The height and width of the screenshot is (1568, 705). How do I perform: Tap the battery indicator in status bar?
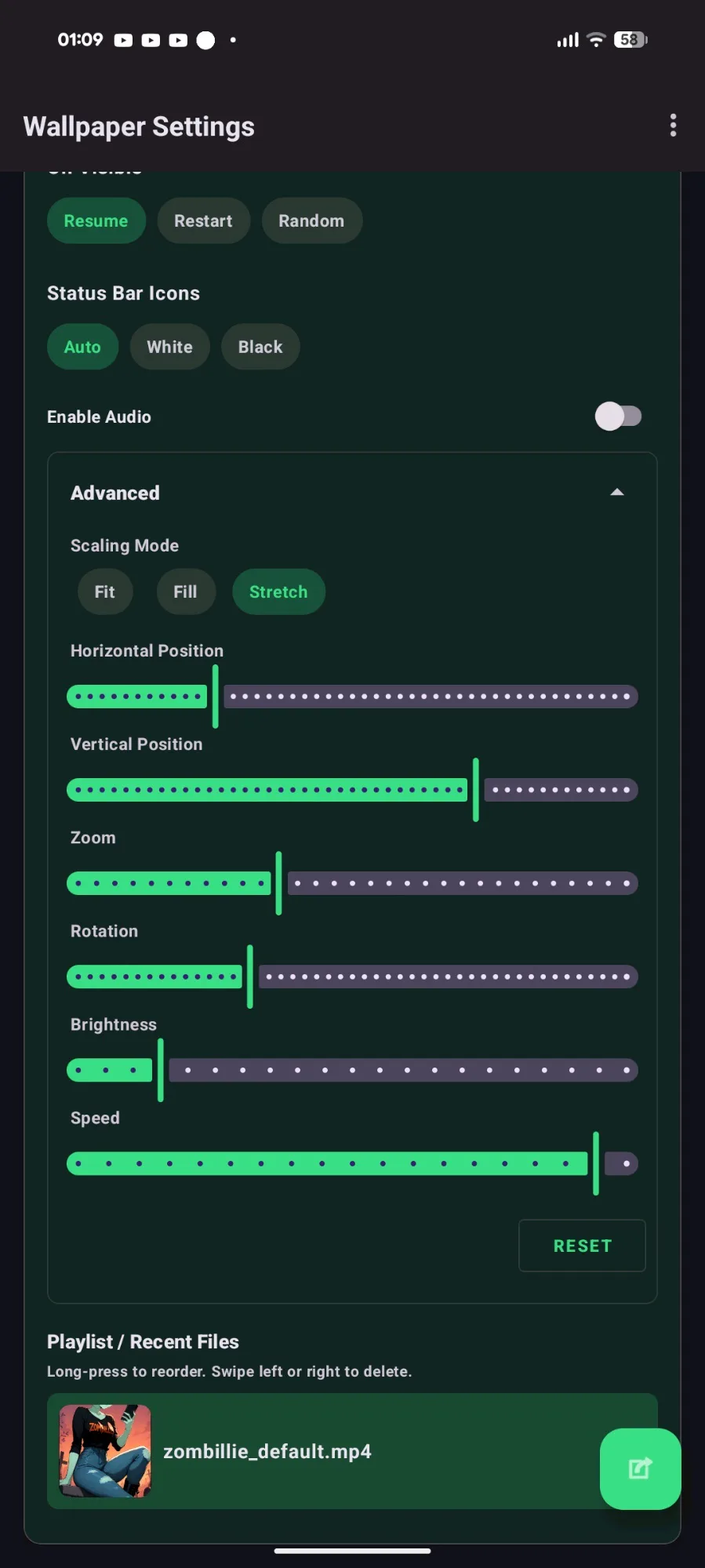coord(631,40)
